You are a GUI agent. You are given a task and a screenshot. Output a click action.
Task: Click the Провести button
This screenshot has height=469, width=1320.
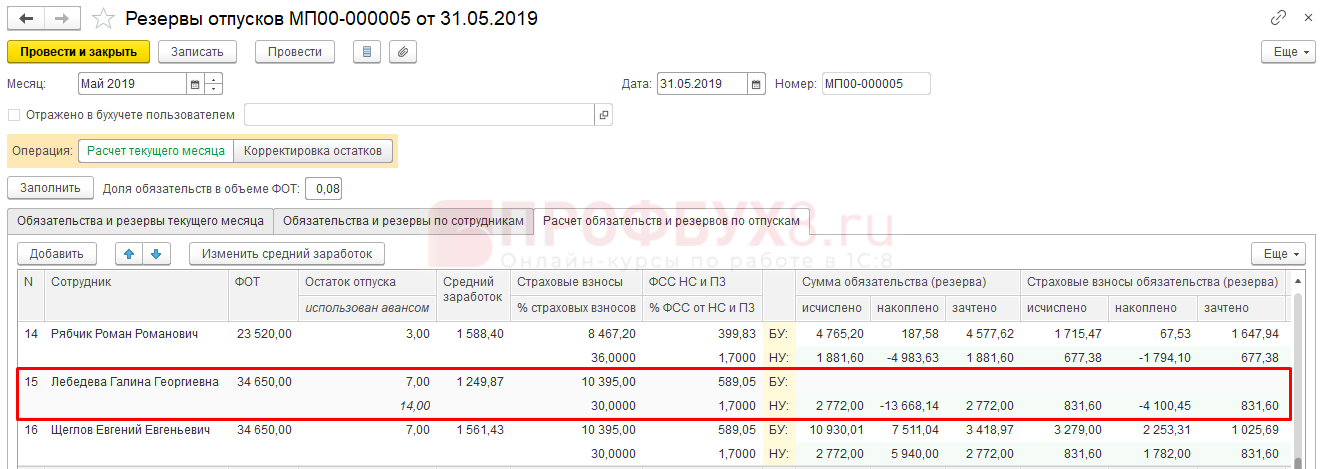pos(295,52)
